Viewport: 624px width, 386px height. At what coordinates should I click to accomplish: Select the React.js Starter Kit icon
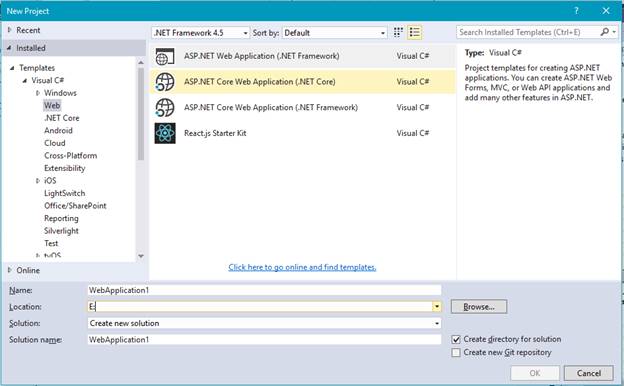pos(165,133)
